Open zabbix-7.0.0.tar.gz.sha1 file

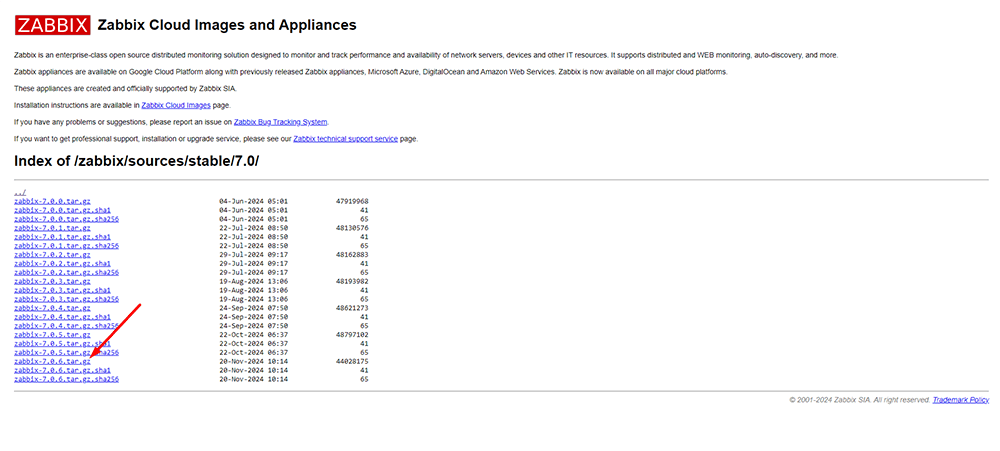[62, 210]
